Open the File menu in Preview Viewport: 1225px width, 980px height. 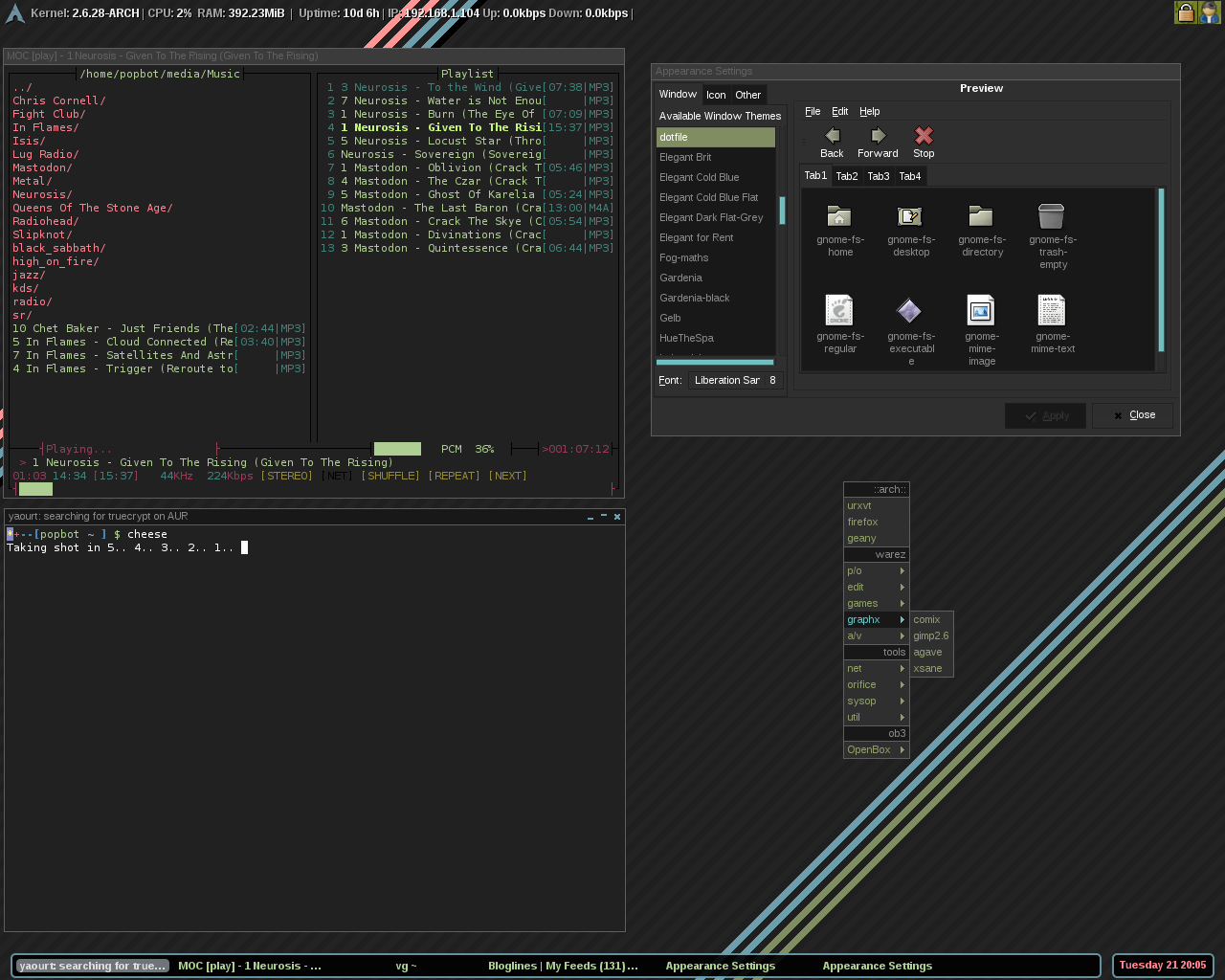[x=813, y=111]
